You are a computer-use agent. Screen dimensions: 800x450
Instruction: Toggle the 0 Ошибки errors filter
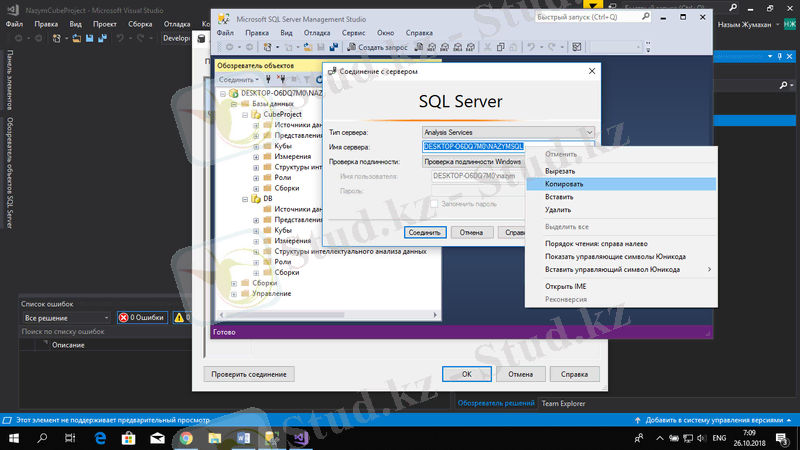click(143, 317)
